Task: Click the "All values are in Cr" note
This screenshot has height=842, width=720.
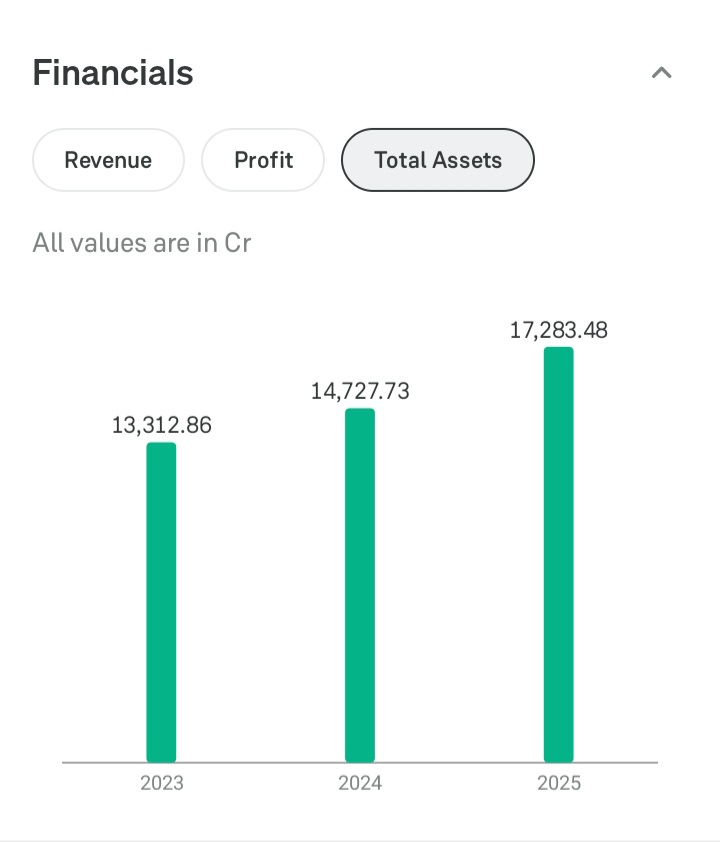Action: pyautogui.click(x=142, y=242)
